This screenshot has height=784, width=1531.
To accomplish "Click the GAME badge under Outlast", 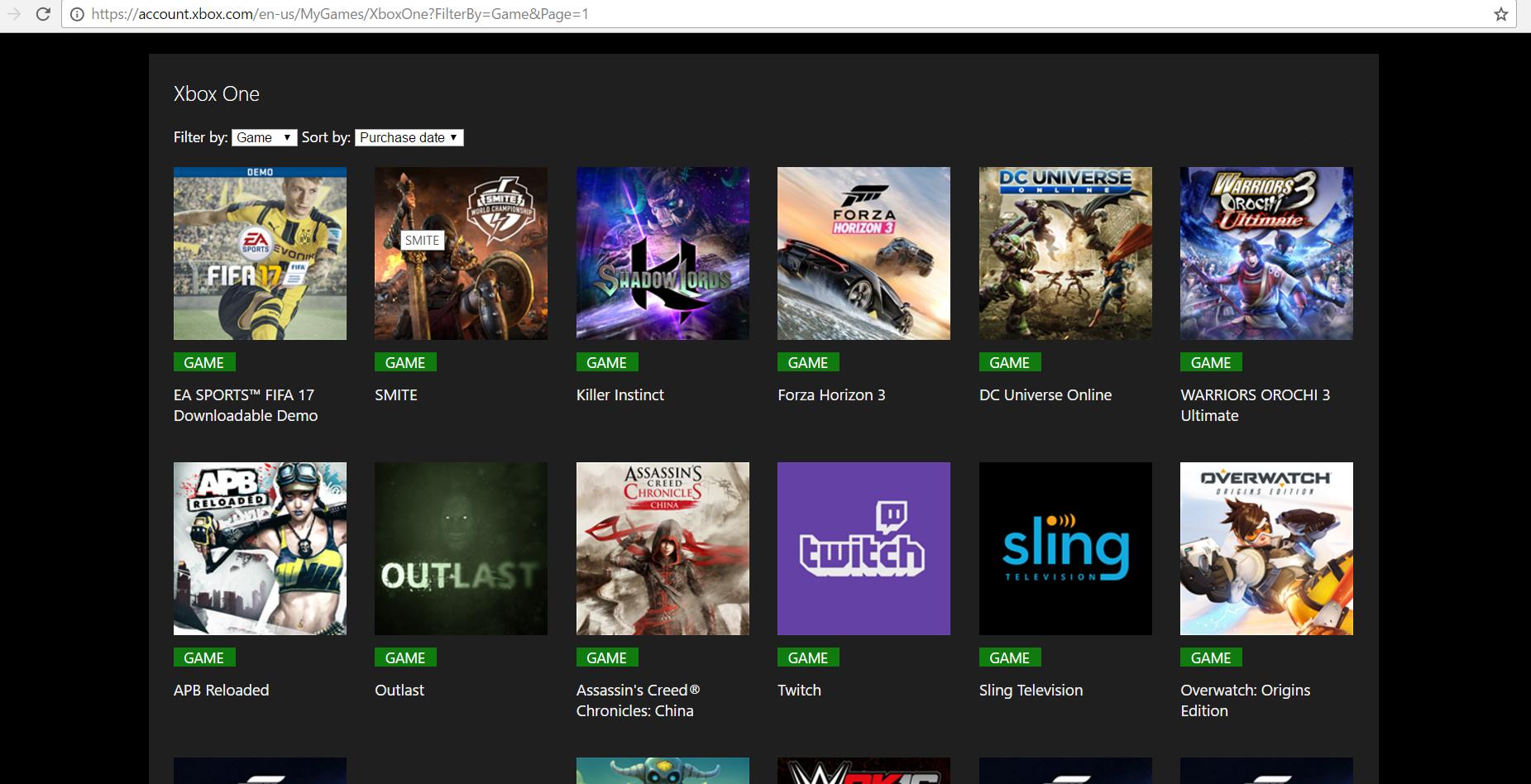I will [x=405, y=657].
